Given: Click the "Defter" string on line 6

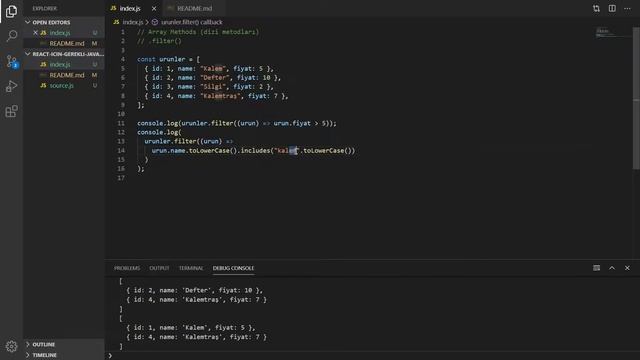Looking at the screenshot, I should pos(215,78).
